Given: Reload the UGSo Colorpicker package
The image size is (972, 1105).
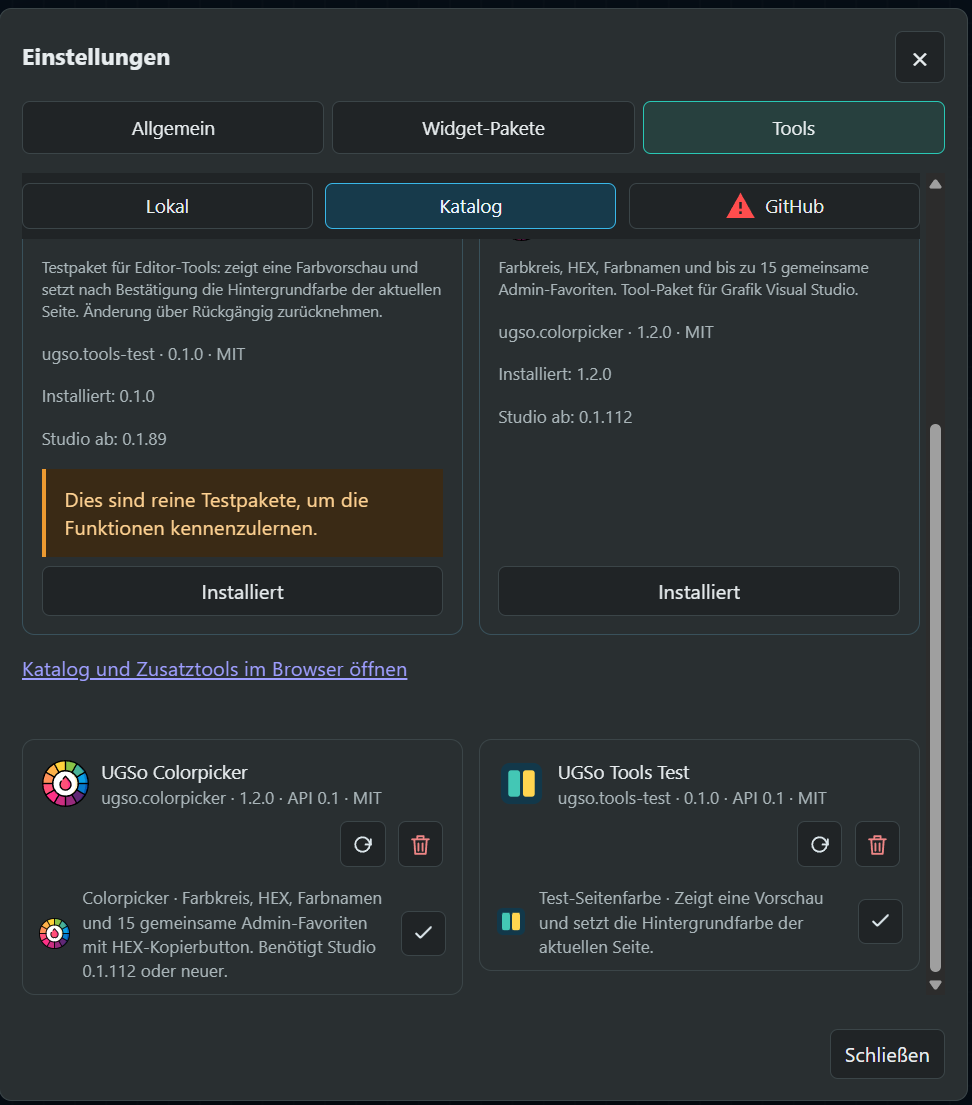Looking at the screenshot, I should (x=363, y=844).
